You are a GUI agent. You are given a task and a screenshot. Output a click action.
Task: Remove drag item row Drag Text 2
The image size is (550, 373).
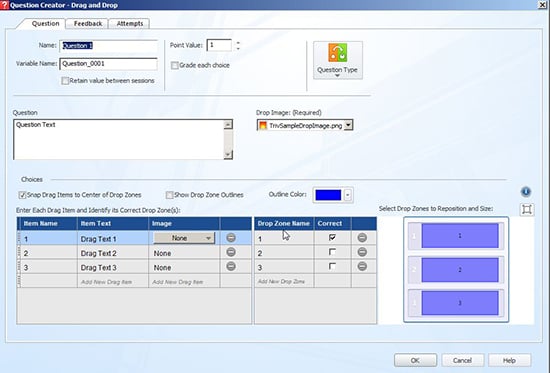tap(231, 252)
